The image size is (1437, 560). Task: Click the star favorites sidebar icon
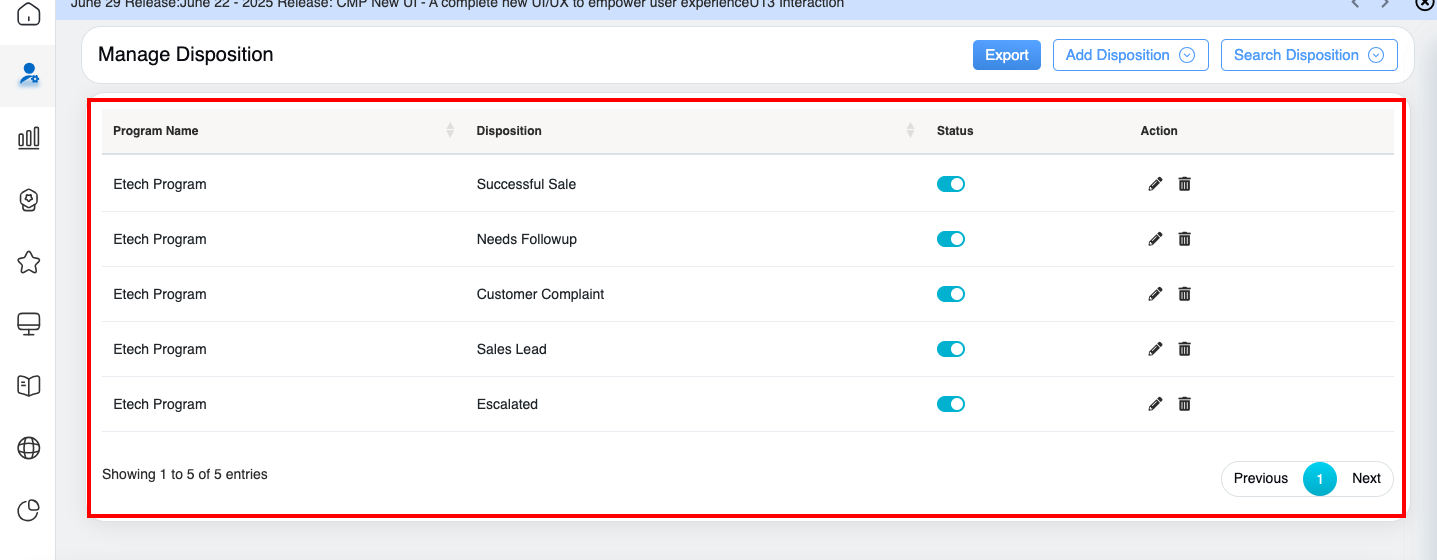(29, 262)
